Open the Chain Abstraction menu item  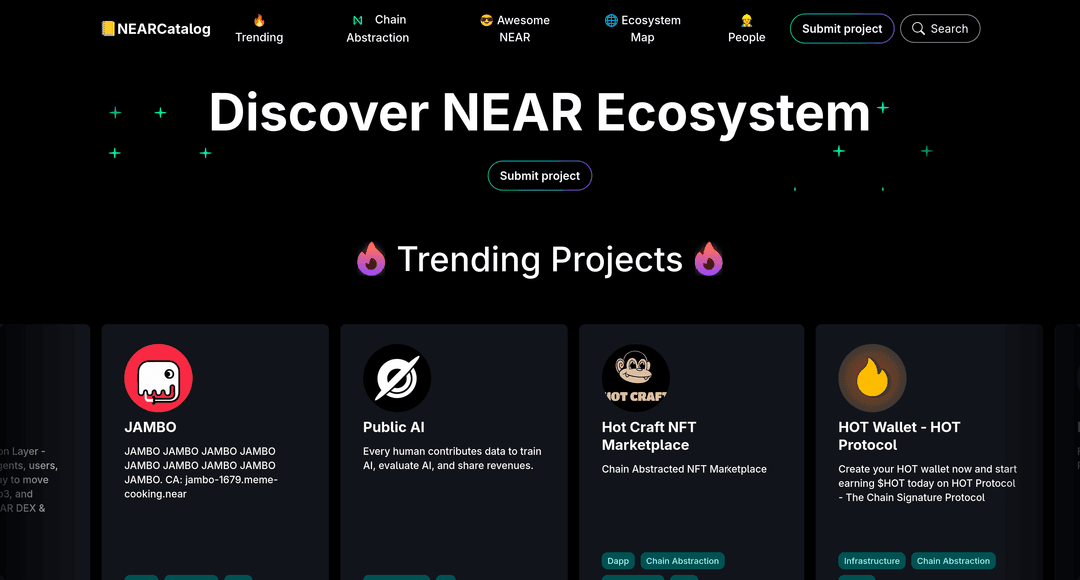pyautogui.click(x=377, y=28)
